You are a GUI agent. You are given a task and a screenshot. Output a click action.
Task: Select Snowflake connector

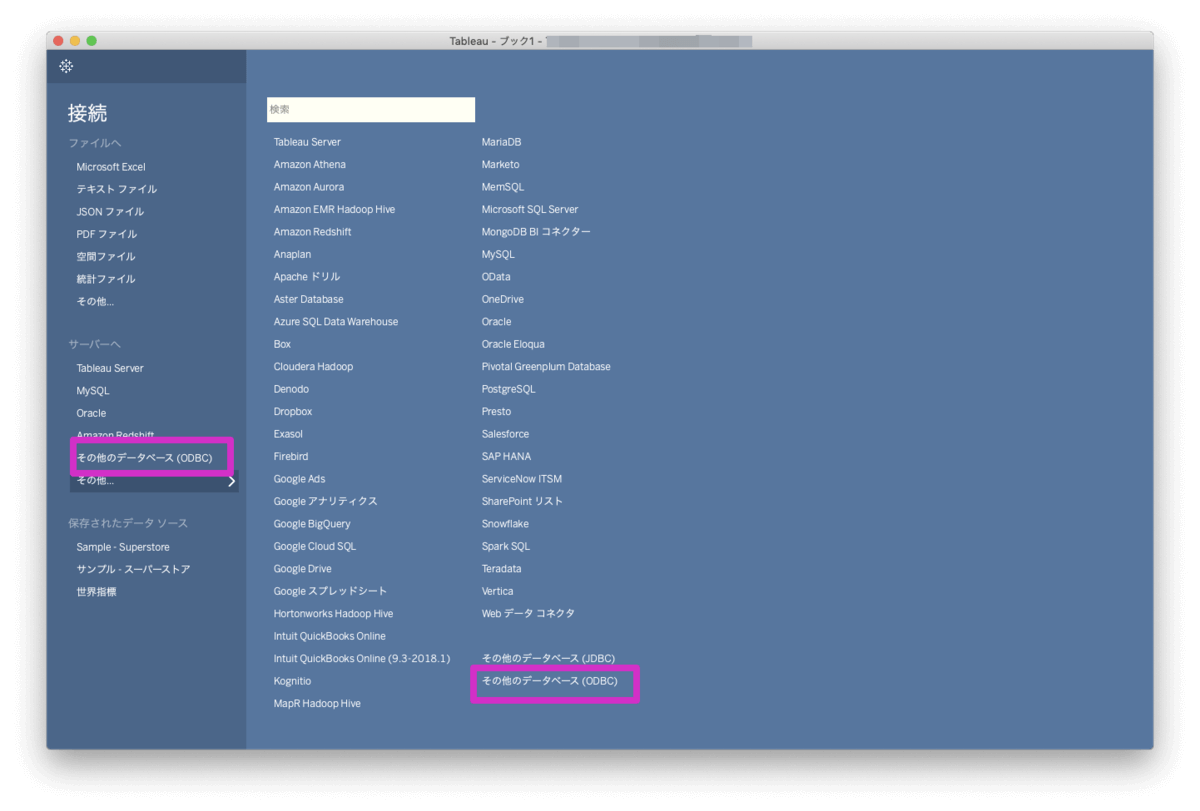(x=505, y=524)
